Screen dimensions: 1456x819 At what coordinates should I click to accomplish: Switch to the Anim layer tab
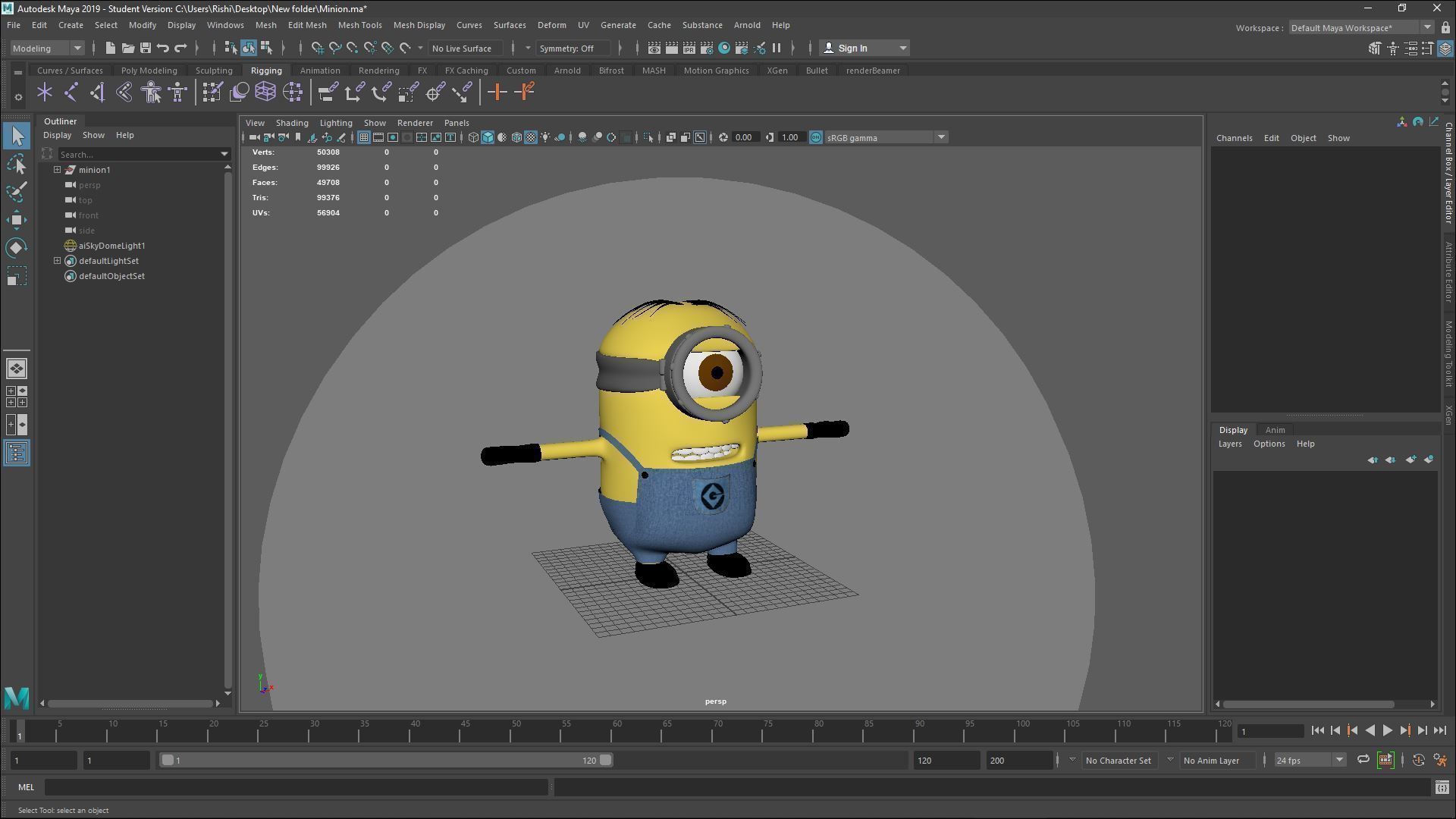[x=1275, y=430]
